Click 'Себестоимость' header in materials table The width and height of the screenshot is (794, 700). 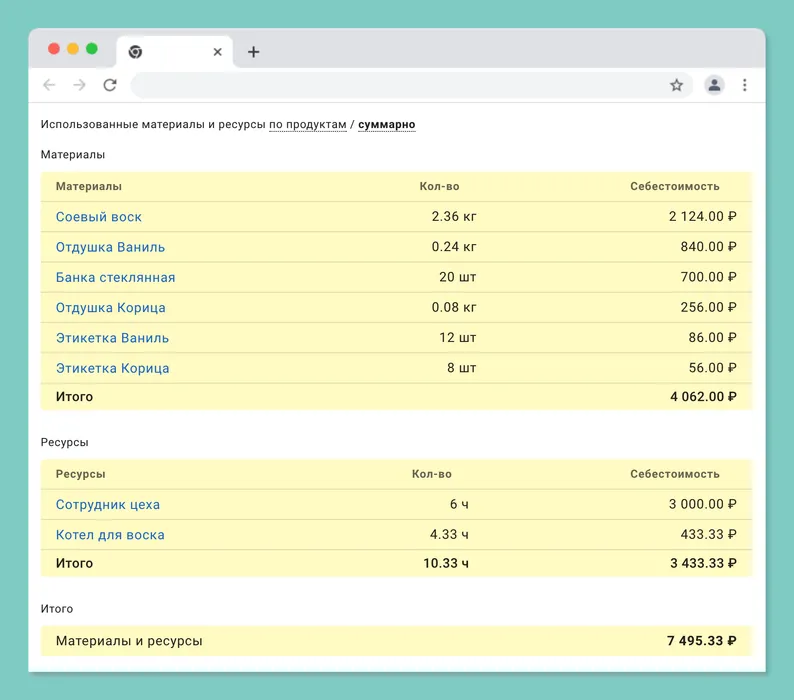(x=674, y=186)
